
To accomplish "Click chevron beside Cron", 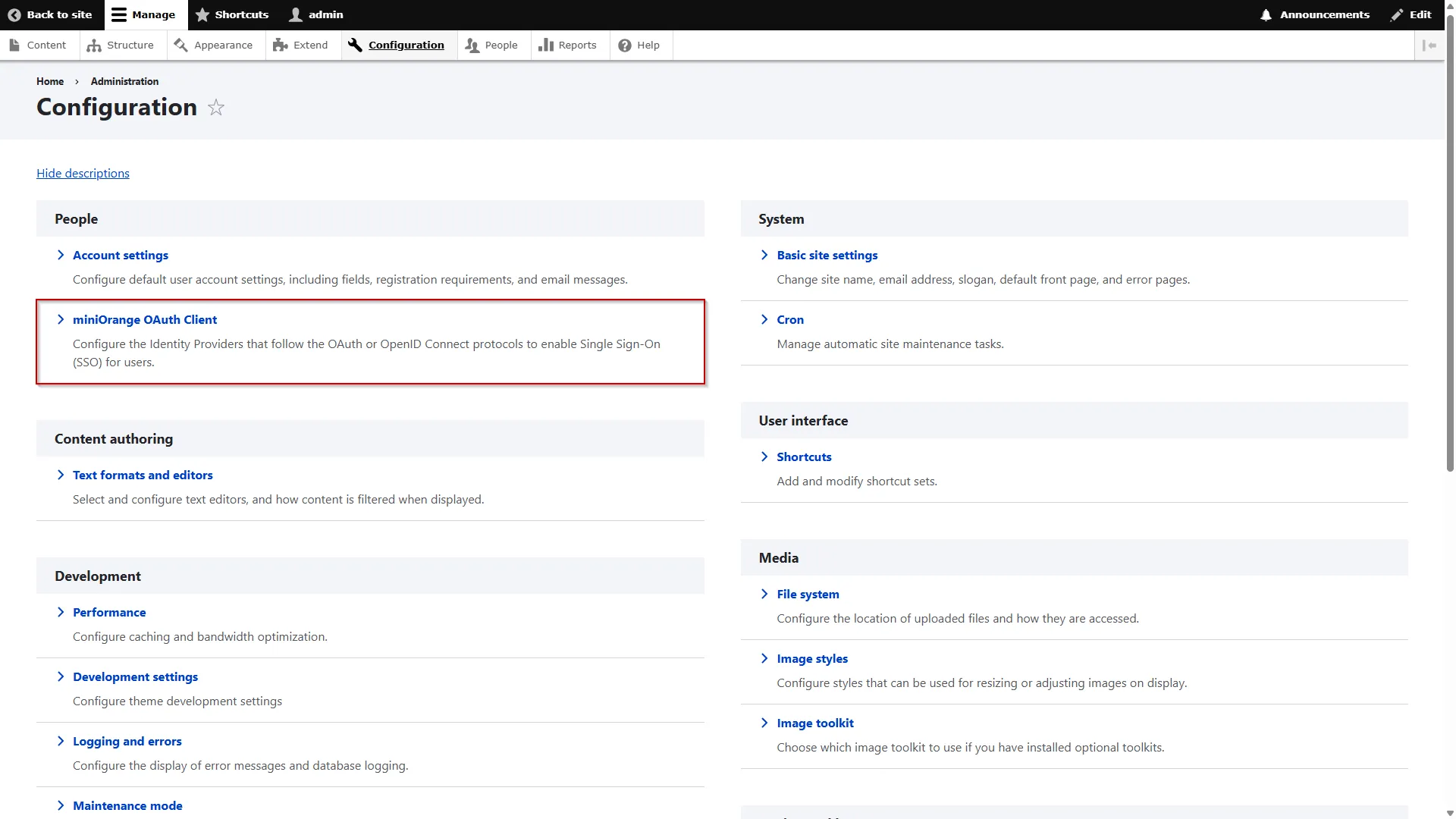I will (764, 319).
